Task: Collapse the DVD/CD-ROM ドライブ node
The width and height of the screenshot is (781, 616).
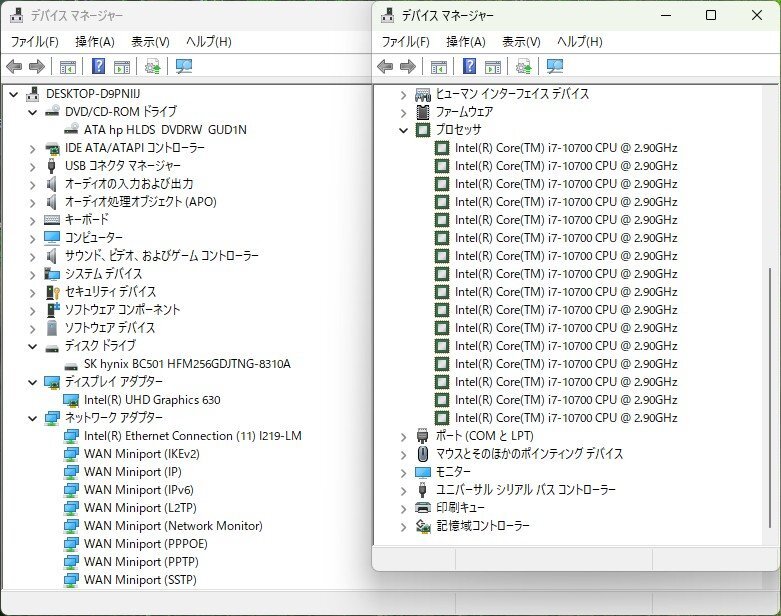Action: coord(33,112)
